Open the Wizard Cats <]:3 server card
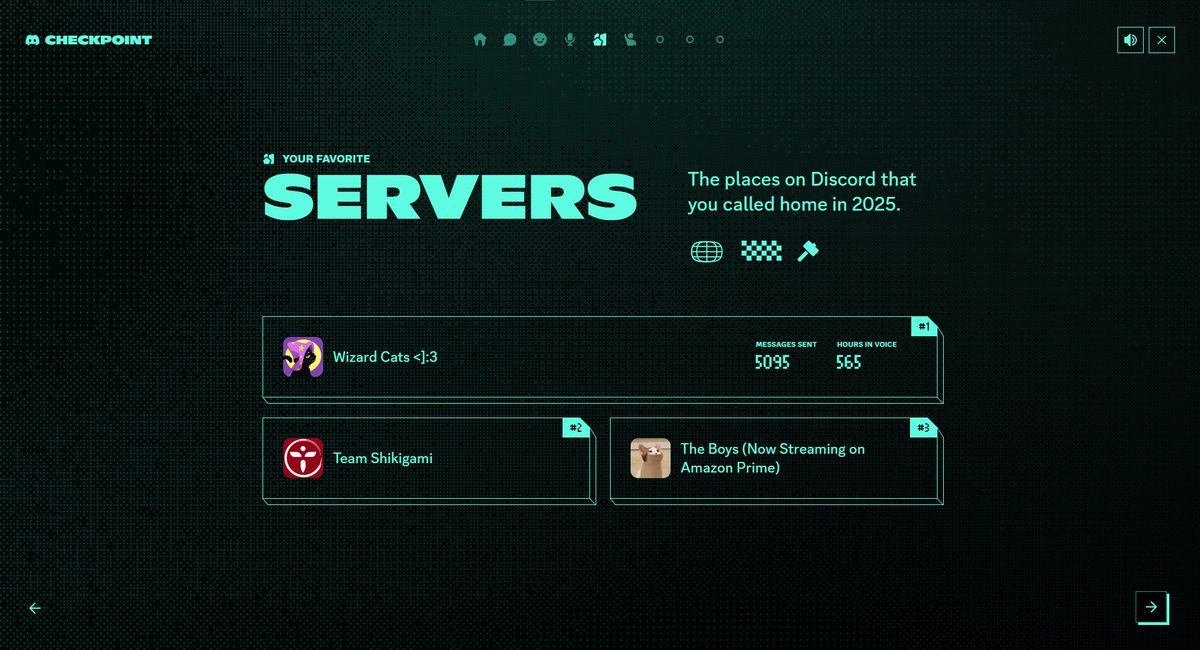Screen dimensions: 1200x650 click(x=603, y=359)
